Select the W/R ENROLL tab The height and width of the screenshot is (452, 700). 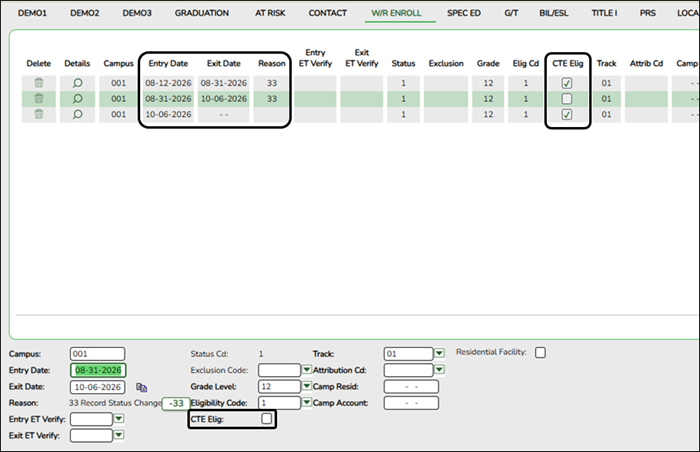(x=396, y=13)
